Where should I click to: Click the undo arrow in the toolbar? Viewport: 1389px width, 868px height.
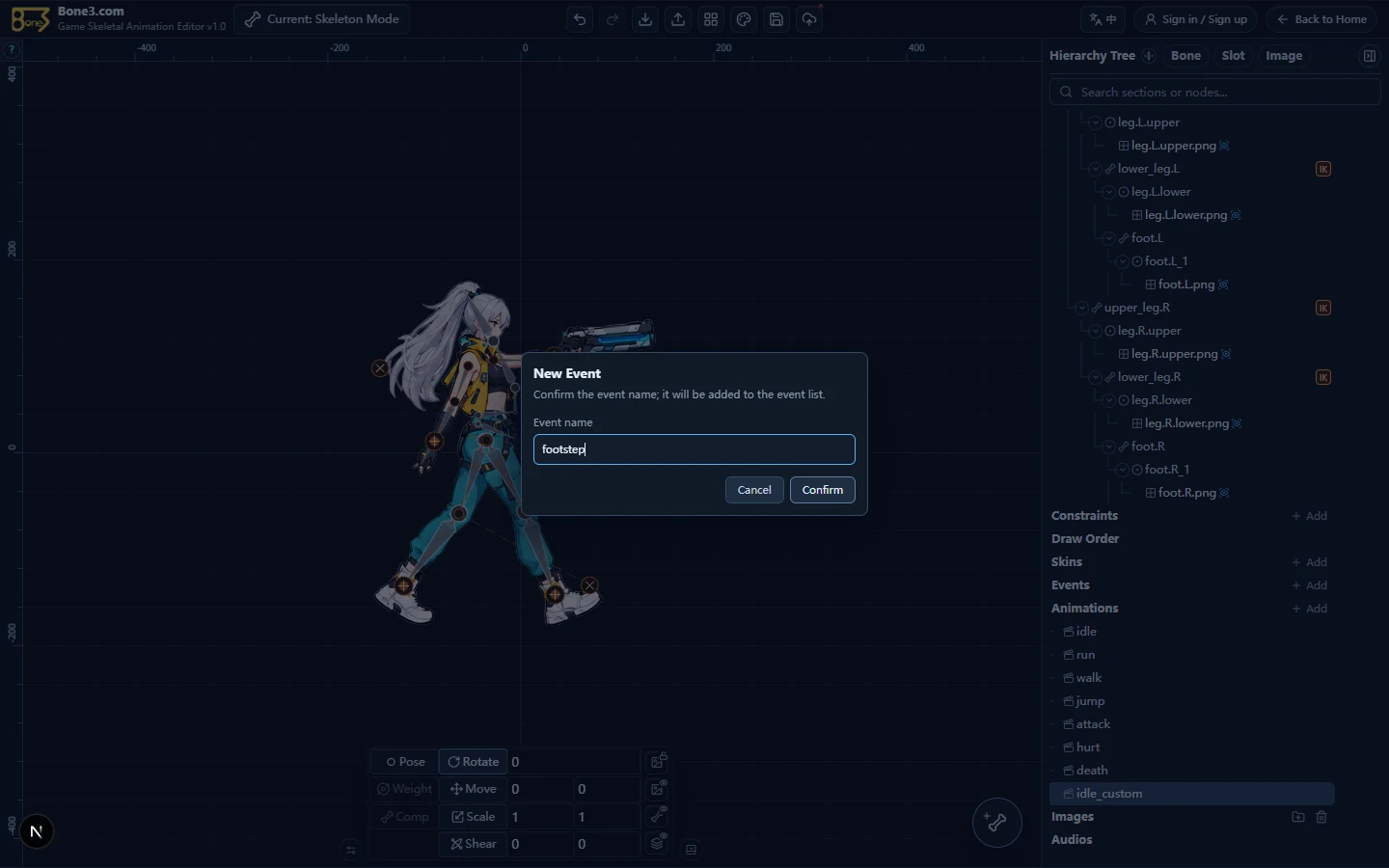click(x=580, y=19)
